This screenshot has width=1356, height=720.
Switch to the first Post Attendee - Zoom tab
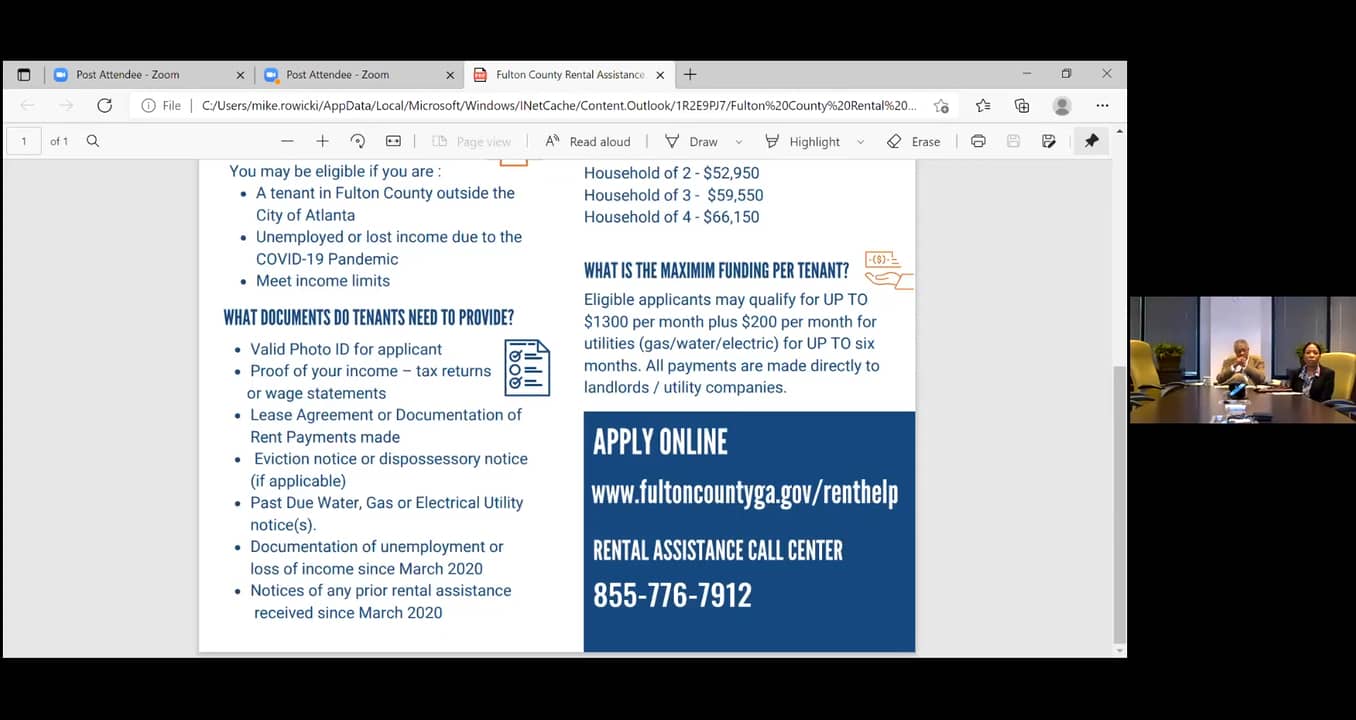click(x=149, y=74)
